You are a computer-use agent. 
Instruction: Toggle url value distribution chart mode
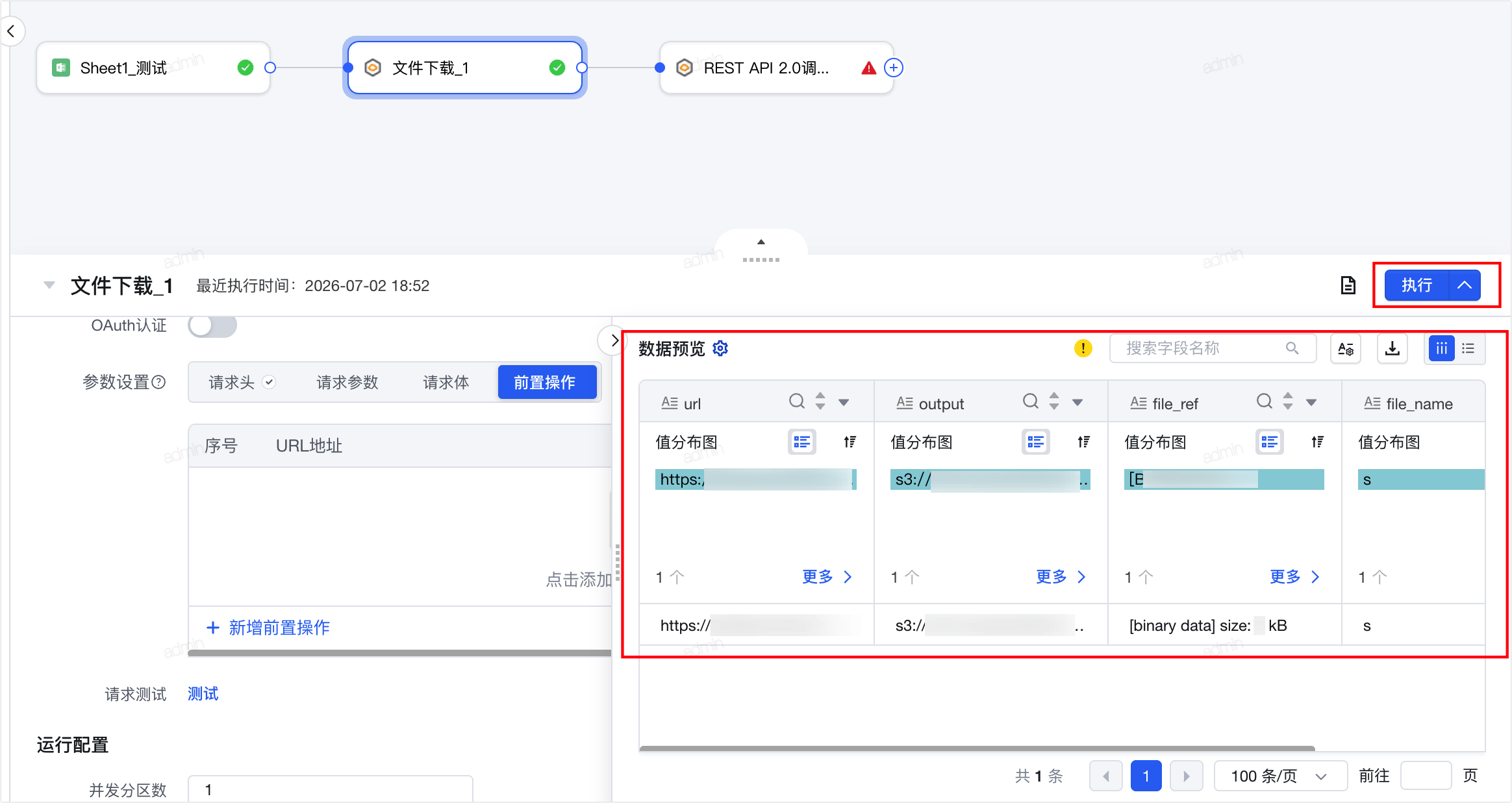click(x=802, y=442)
